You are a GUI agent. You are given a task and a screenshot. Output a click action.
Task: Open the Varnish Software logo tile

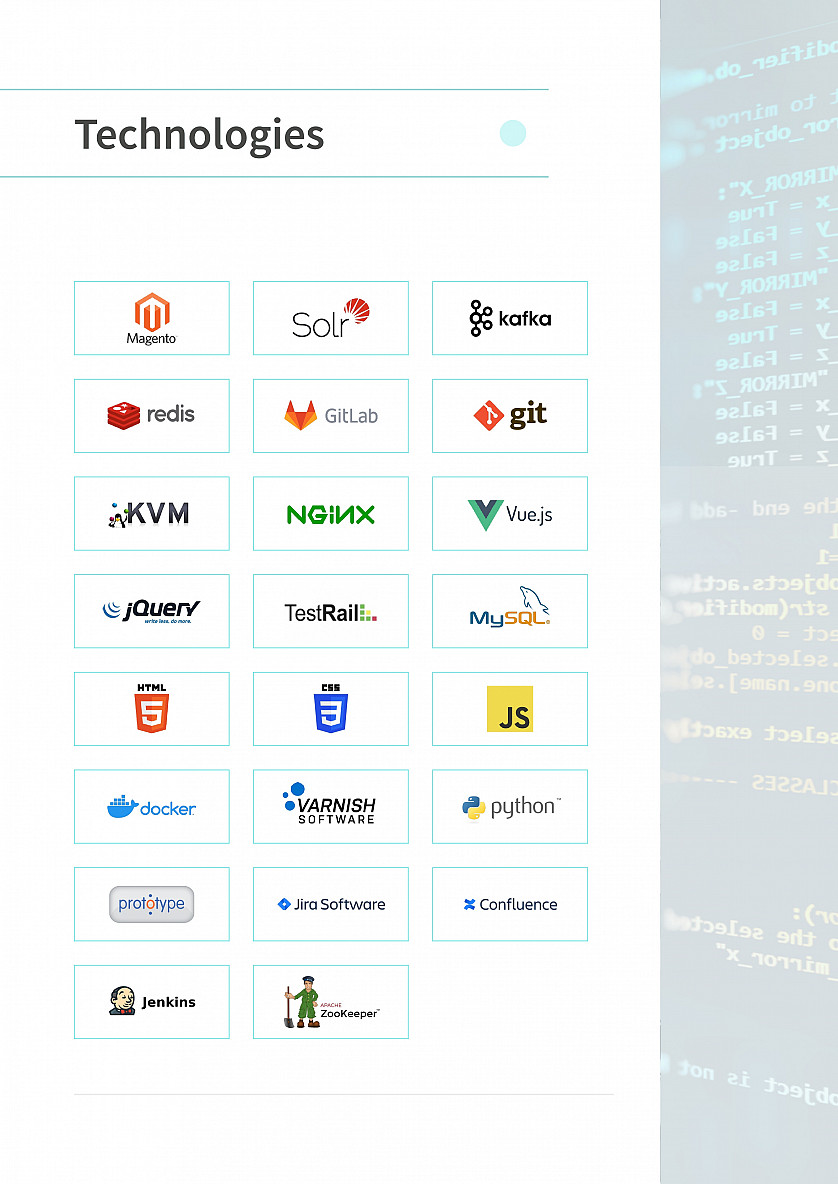(331, 806)
